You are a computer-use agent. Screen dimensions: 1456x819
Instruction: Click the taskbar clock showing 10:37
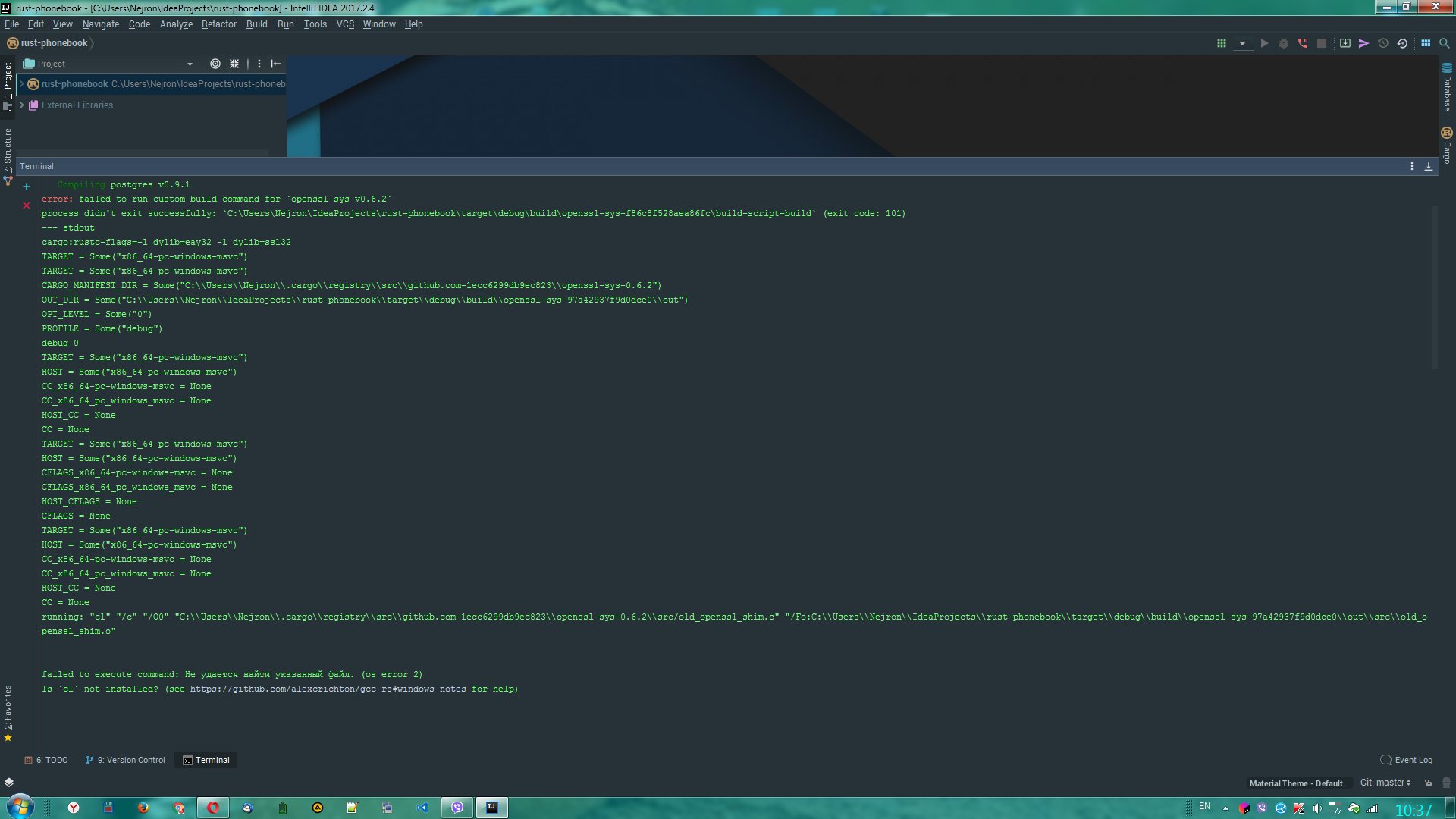[x=1414, y=810]
